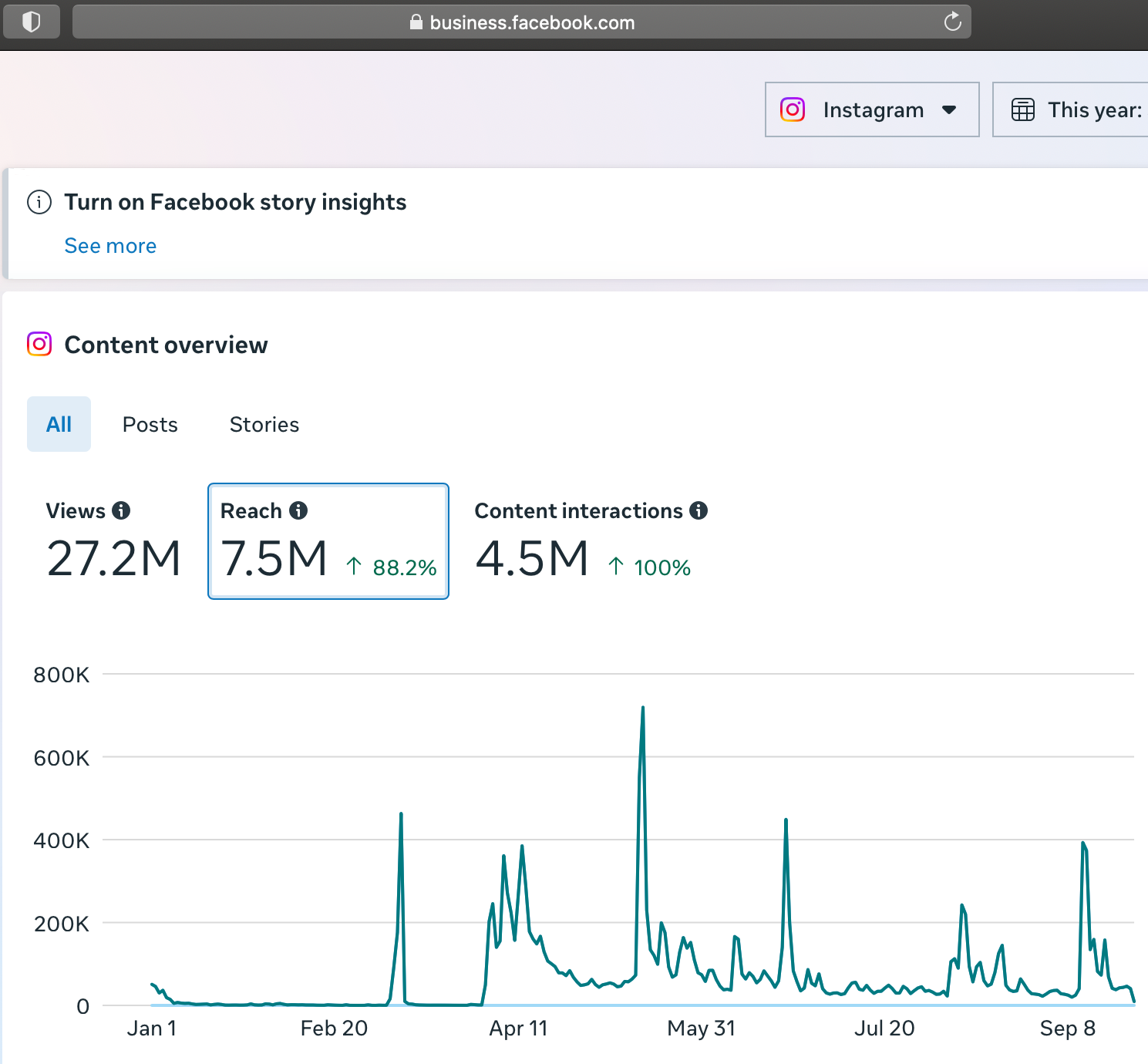
Task: Click the Instagram logo beside Content overview
Action: [x=39, y=344]
